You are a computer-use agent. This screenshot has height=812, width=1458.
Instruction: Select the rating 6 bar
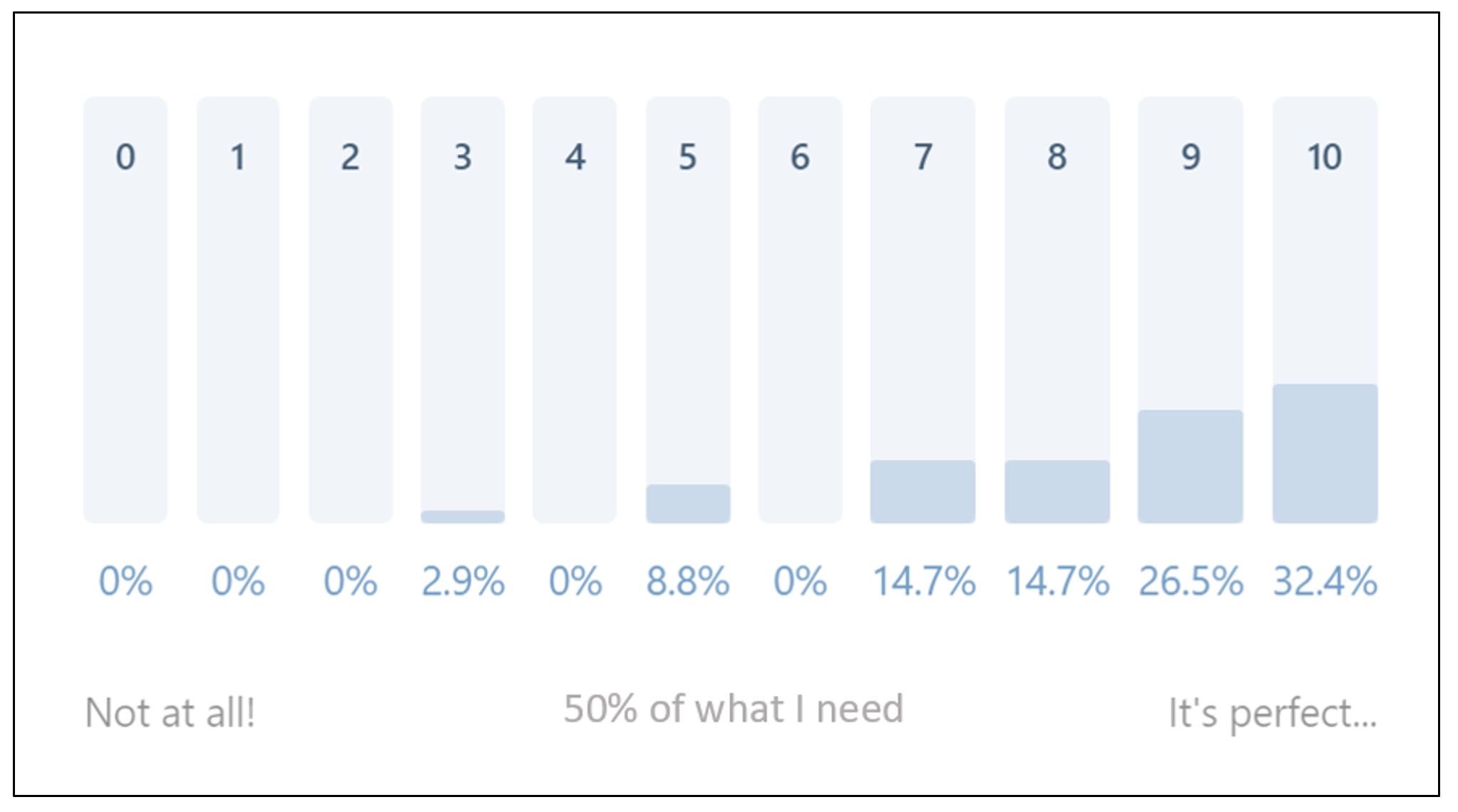tap(800, 310)
